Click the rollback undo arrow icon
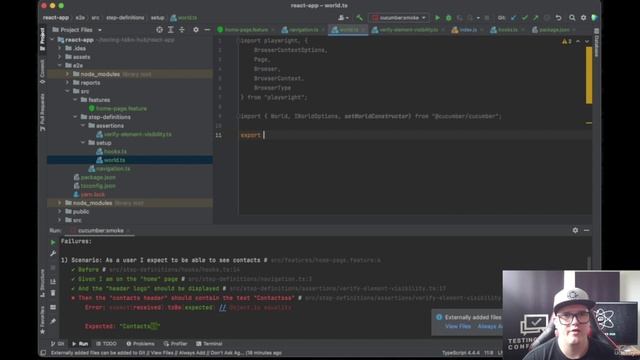The height and width of the screenshot is (360, 640). [558, 18]
